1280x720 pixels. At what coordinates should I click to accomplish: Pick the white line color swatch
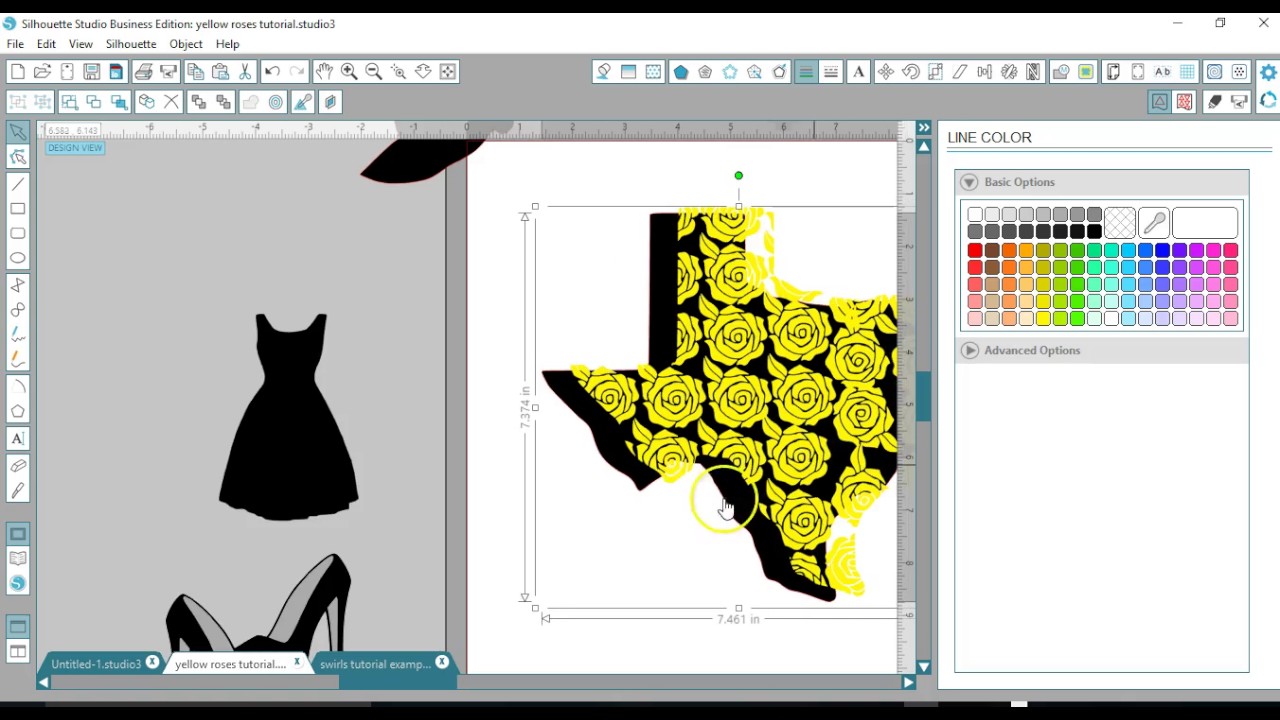(975, 215)
